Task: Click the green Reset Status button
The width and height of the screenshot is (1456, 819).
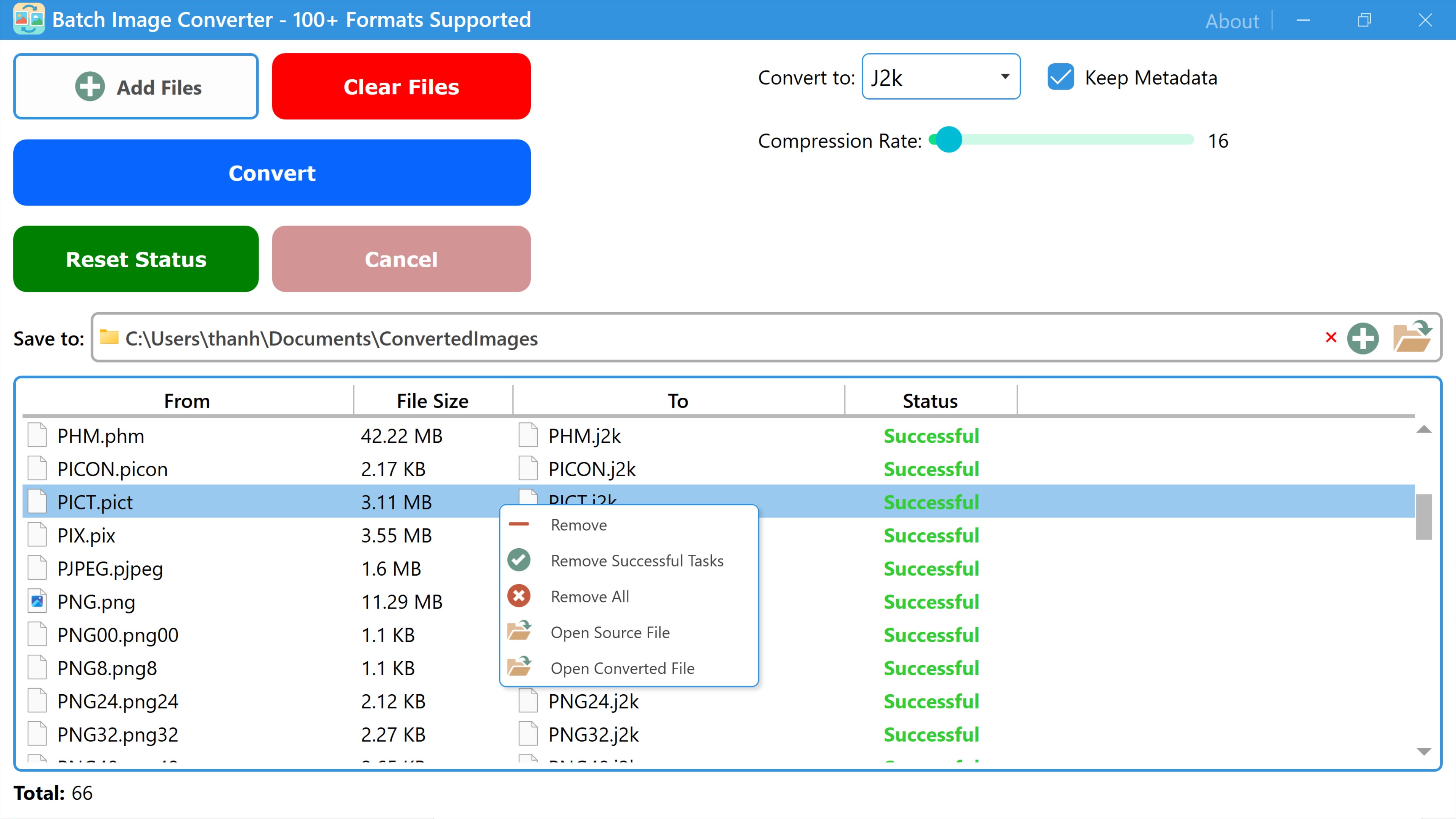Action: (x=136, y=259)
